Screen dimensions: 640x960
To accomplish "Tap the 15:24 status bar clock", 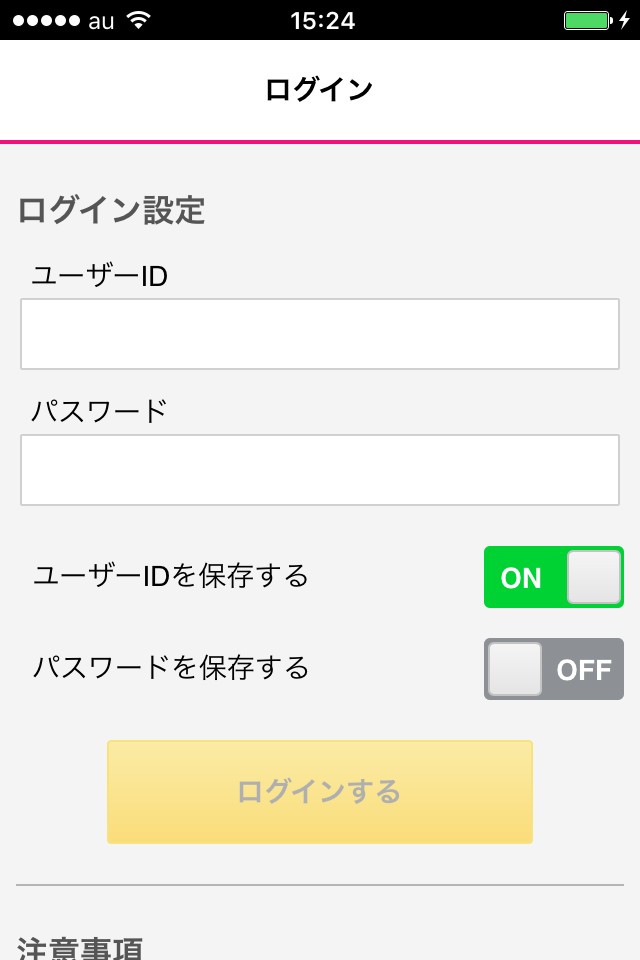I will 323,20.
